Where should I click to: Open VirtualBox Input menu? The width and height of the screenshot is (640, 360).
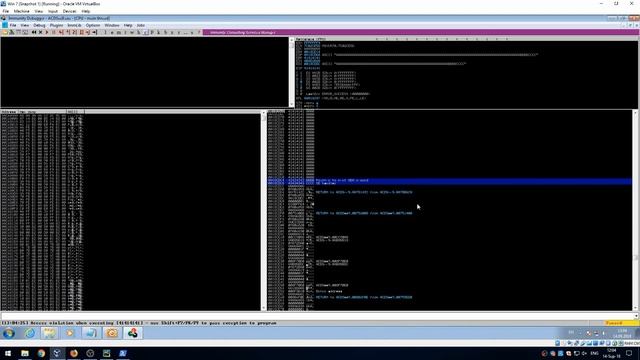click(53, 11)
